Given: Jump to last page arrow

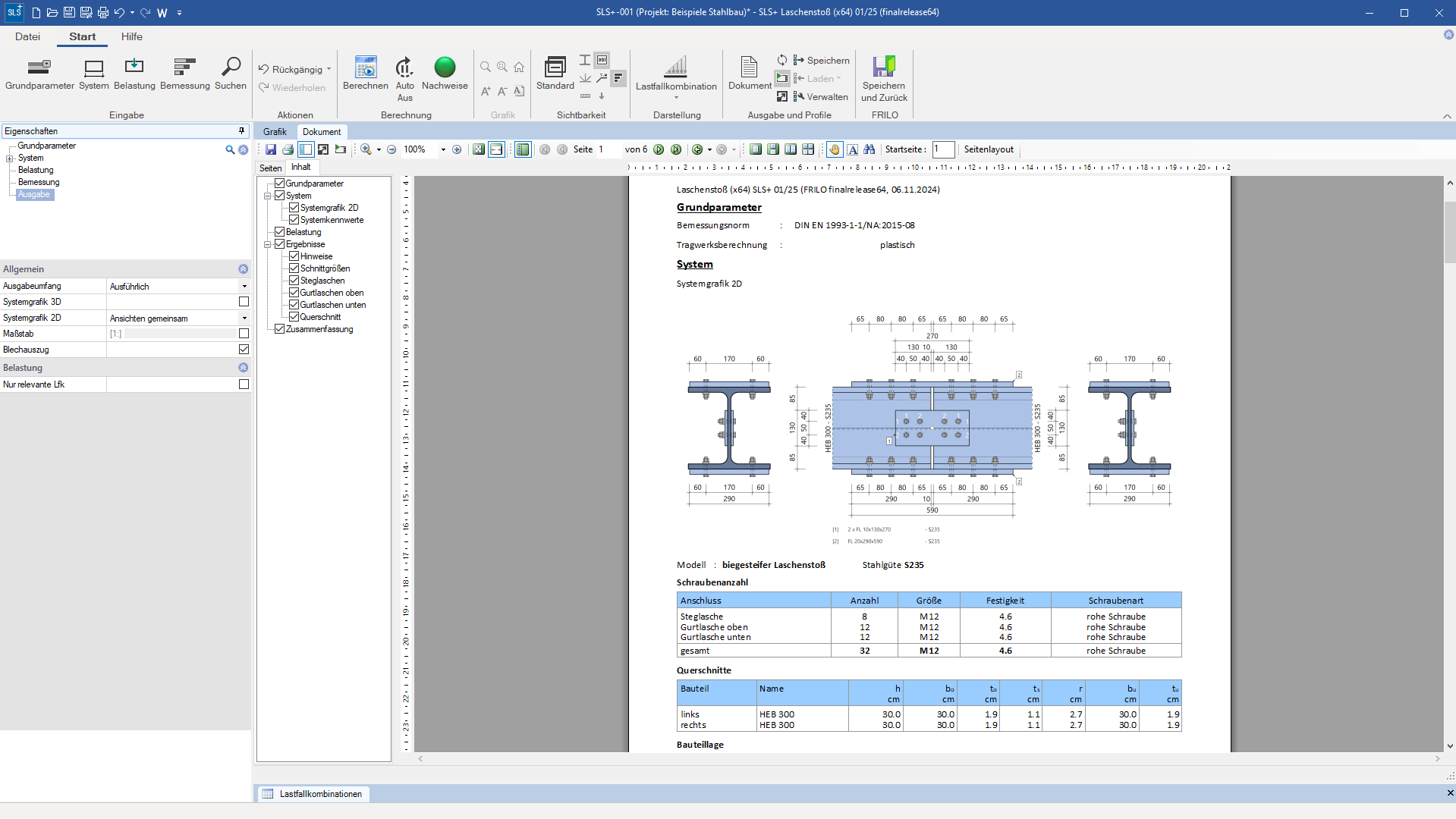Looking at the screenshot, I should pyautogui.click(x=676, y=149).
